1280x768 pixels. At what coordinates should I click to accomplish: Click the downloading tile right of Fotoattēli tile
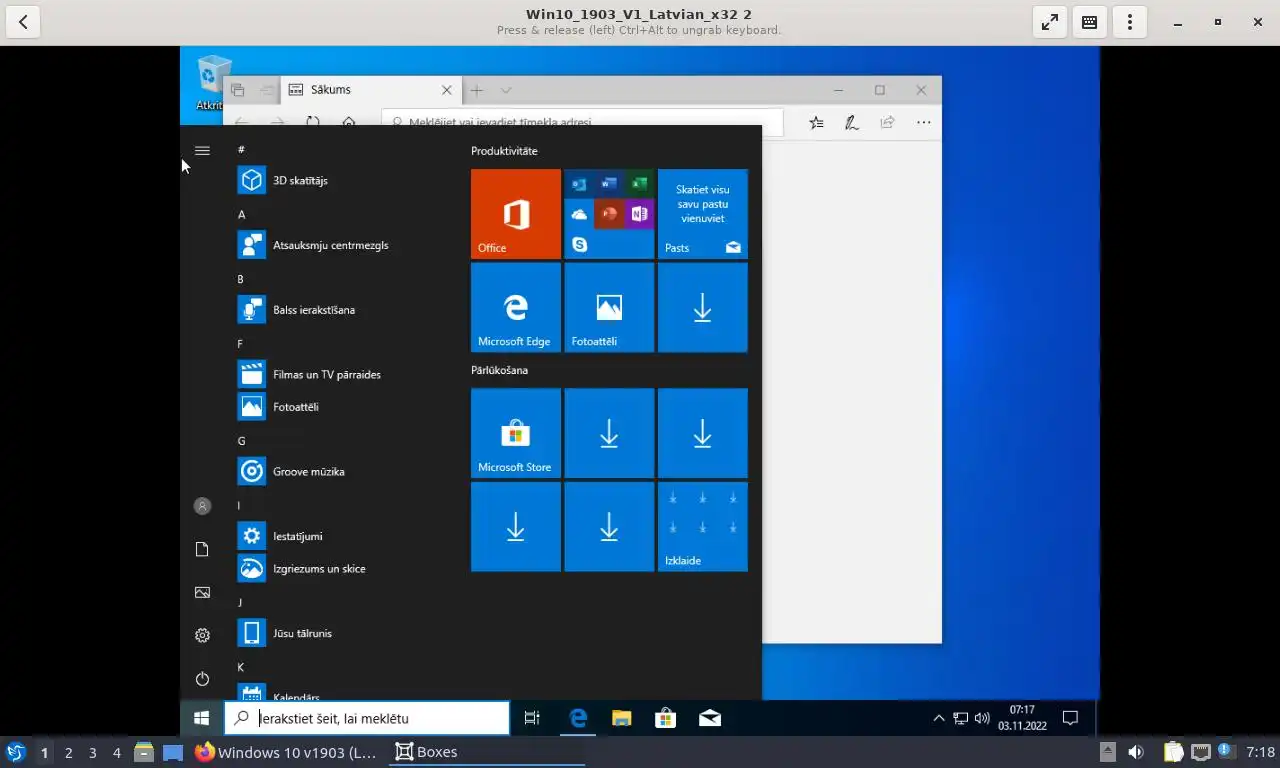click(x=703, y=308)
